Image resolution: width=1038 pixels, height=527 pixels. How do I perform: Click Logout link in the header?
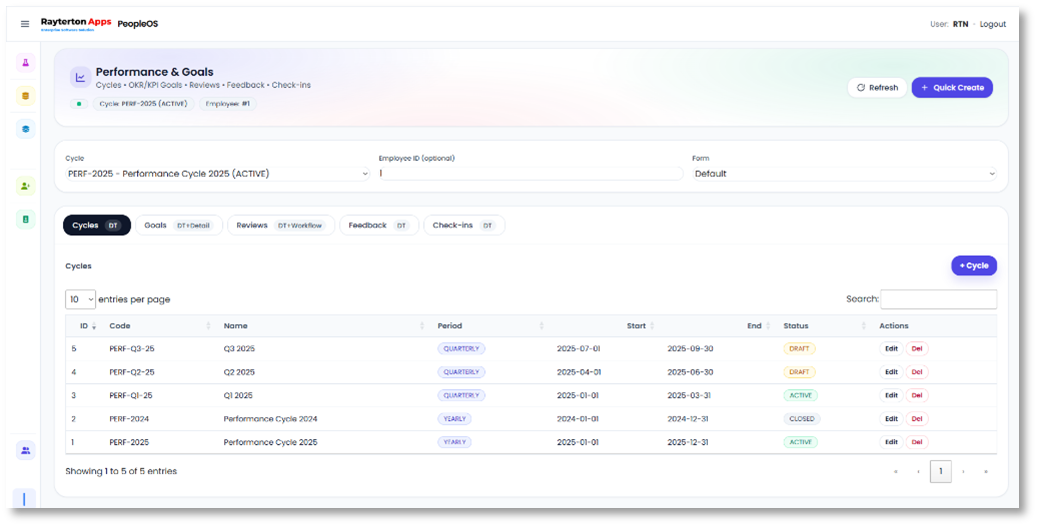pyautogui.click(x=992, y=24)
